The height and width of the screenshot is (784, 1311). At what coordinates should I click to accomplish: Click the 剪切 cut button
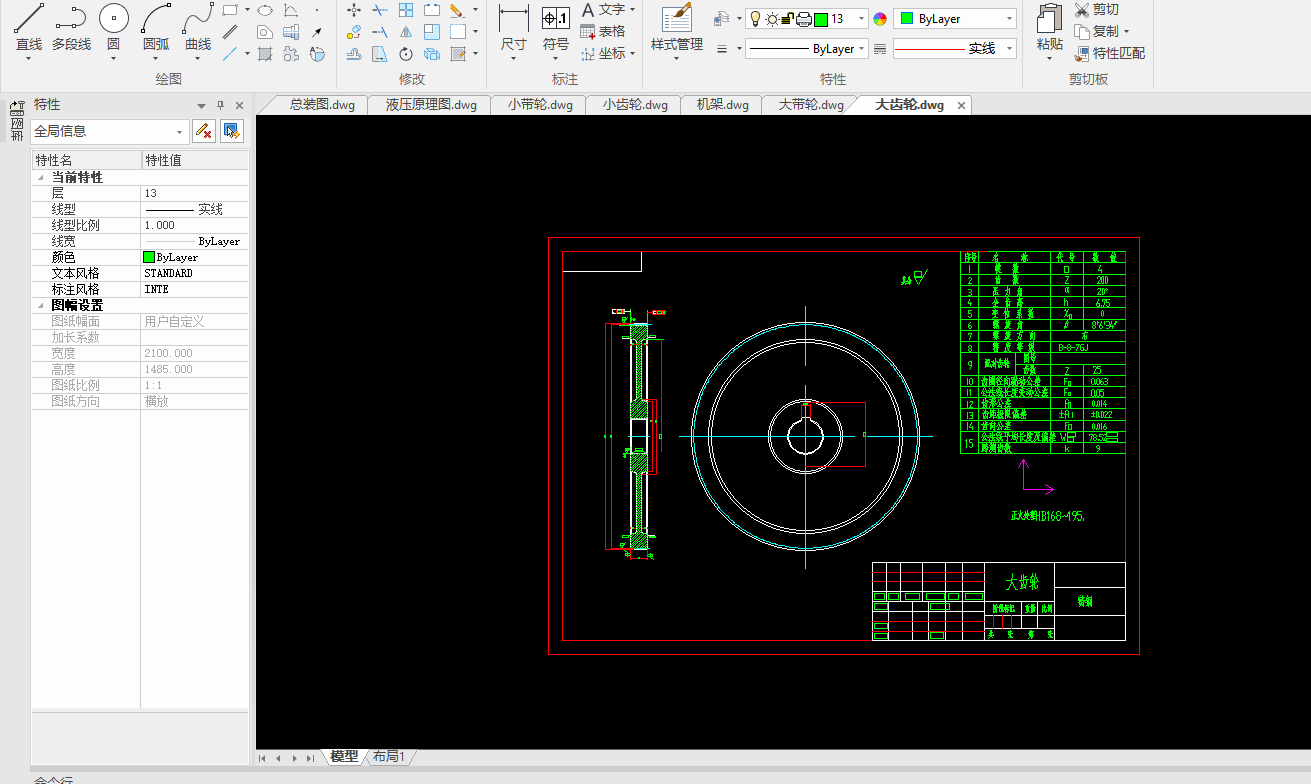click(1097, 9)
